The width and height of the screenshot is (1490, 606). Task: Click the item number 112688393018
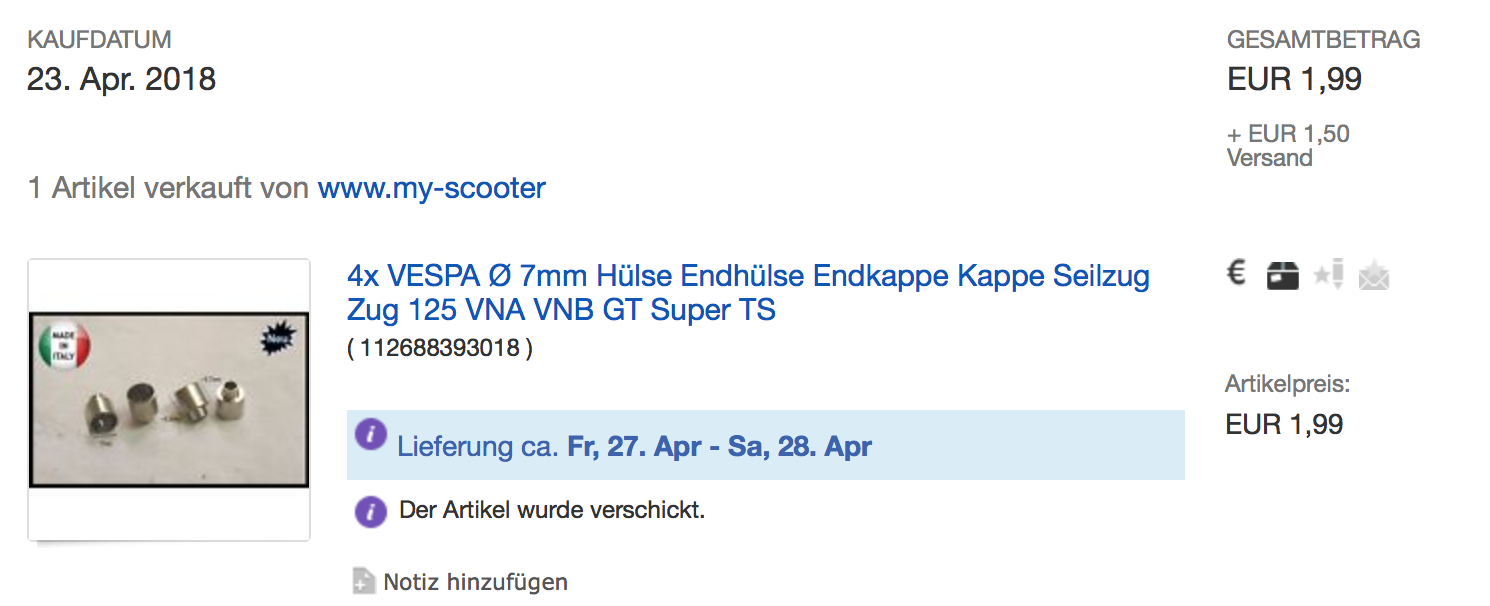[x=440, y=349]
